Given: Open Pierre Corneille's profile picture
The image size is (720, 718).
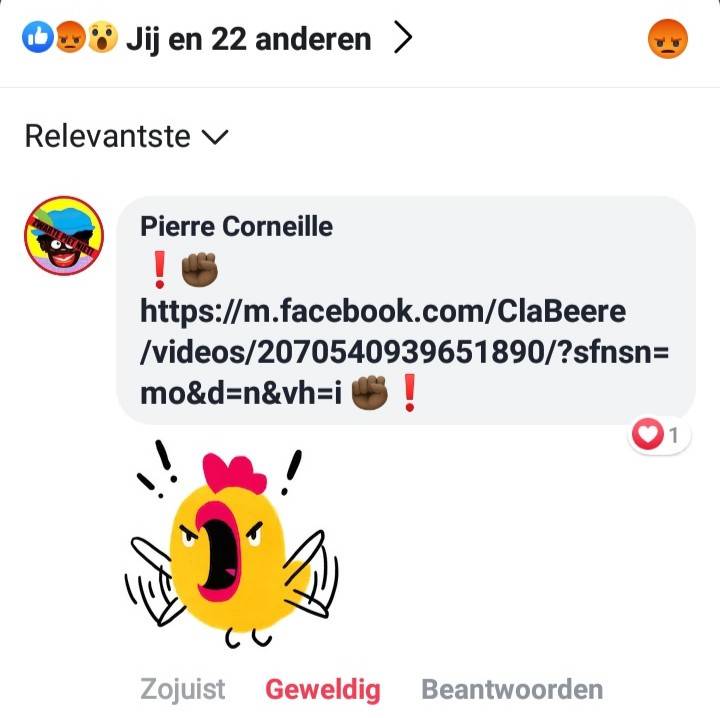Looking at the screenshot, I should point(64,236).
